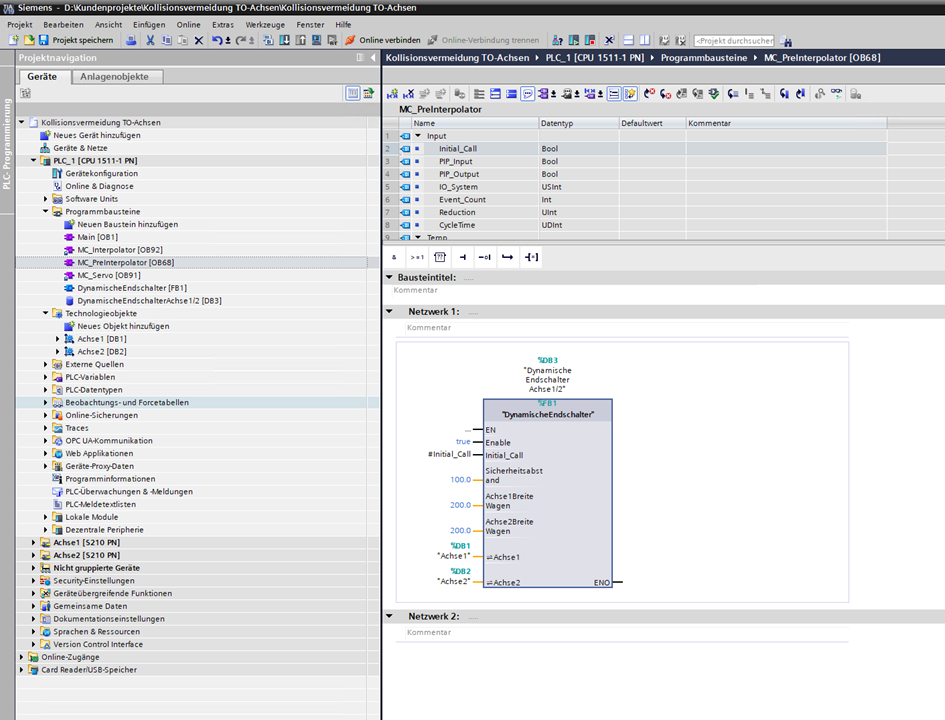Image resolution: width=945 pixels, height=720 pixels.
Task: Collapse the Programmbausteine folder
Action: tap(46, 212)
